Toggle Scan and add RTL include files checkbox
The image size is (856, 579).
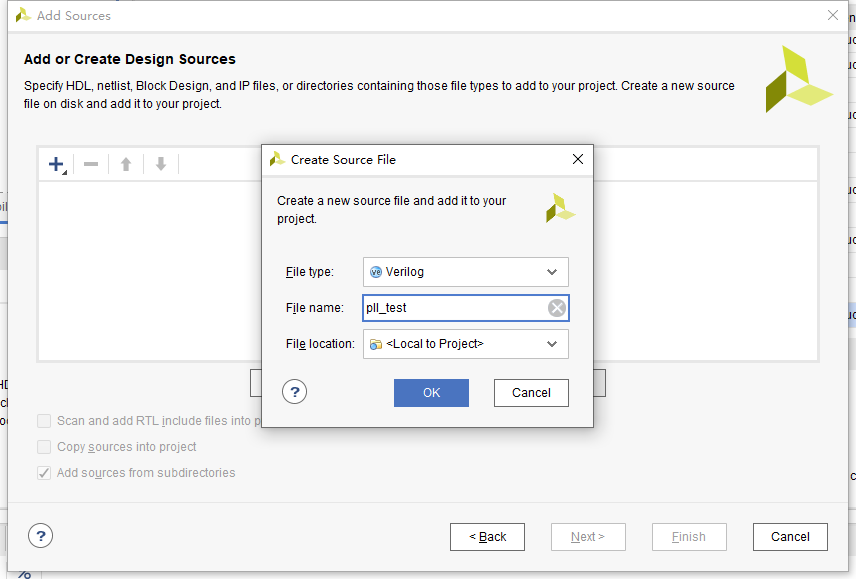(44, 421)
